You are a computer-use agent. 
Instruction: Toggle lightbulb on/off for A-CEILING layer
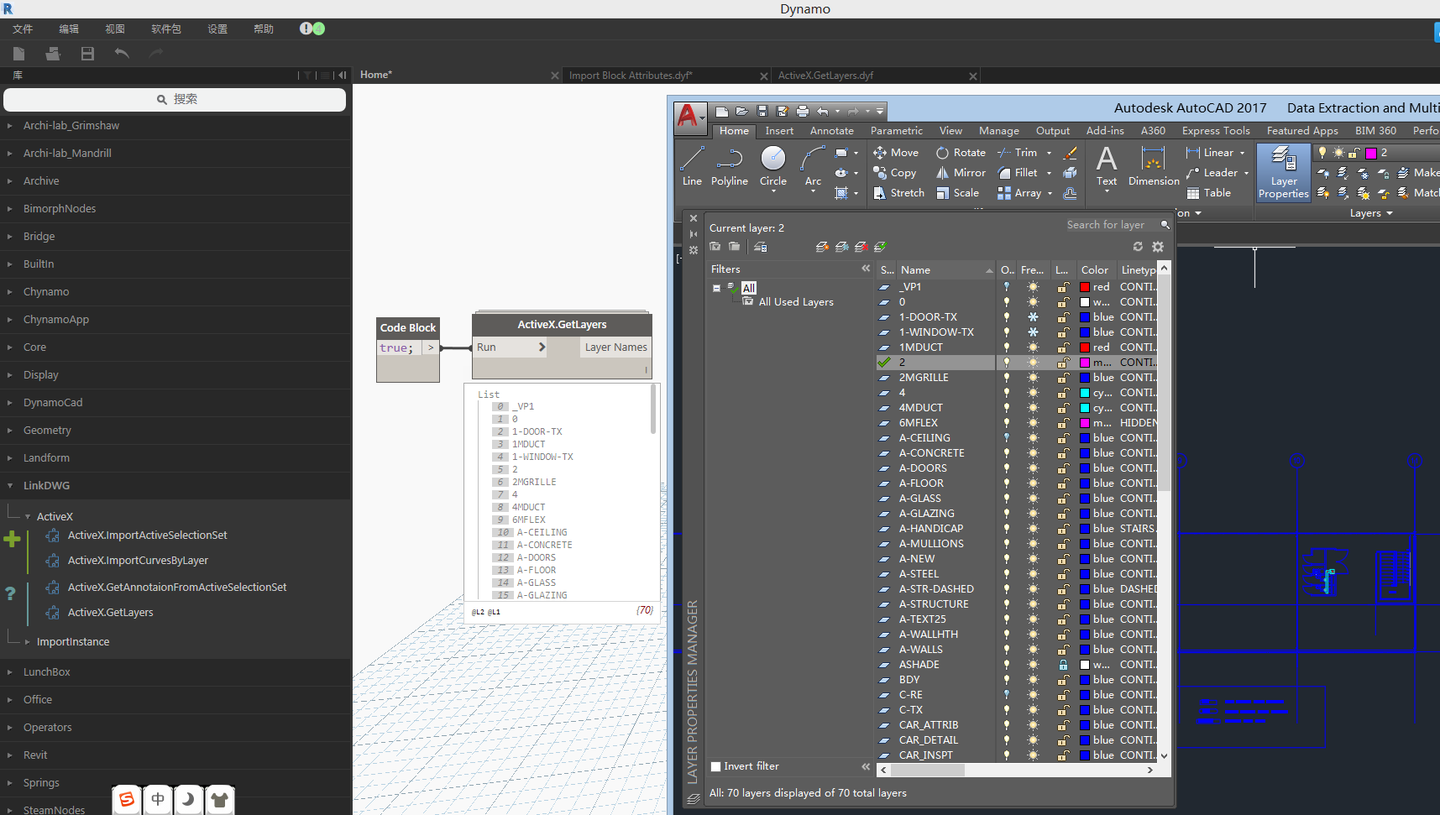coord(1006,438)
